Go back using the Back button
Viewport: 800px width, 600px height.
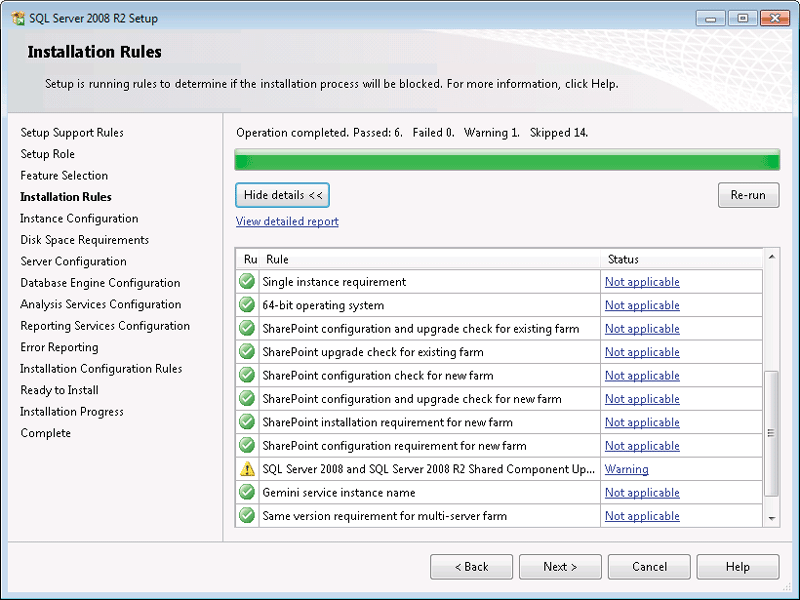(471, 567)
